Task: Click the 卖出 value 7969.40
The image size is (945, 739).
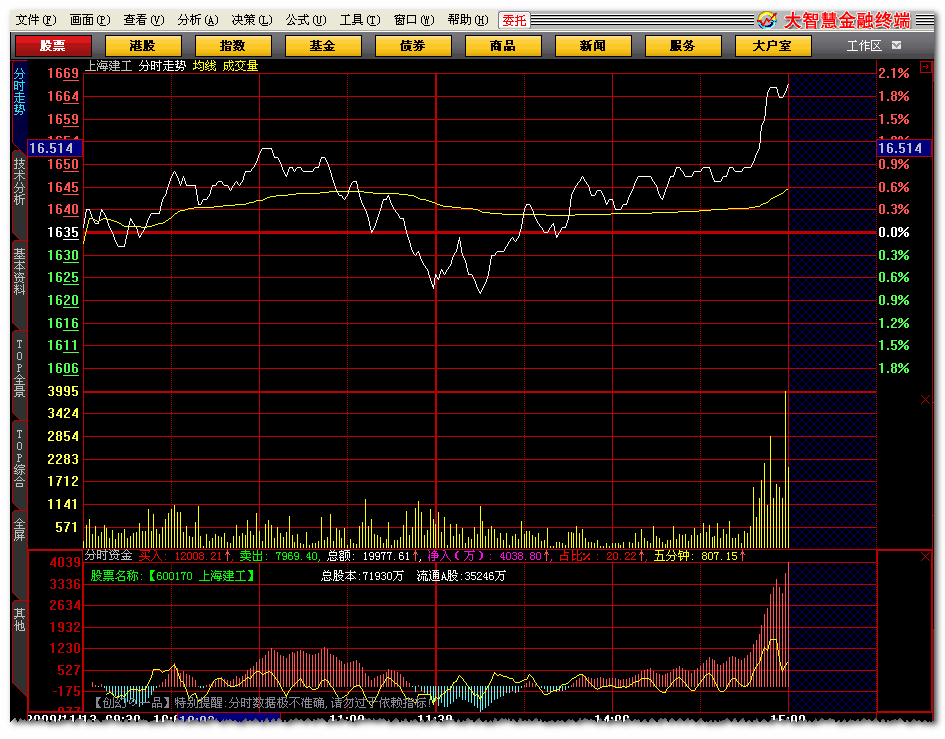Action: [x=298, y=556]
